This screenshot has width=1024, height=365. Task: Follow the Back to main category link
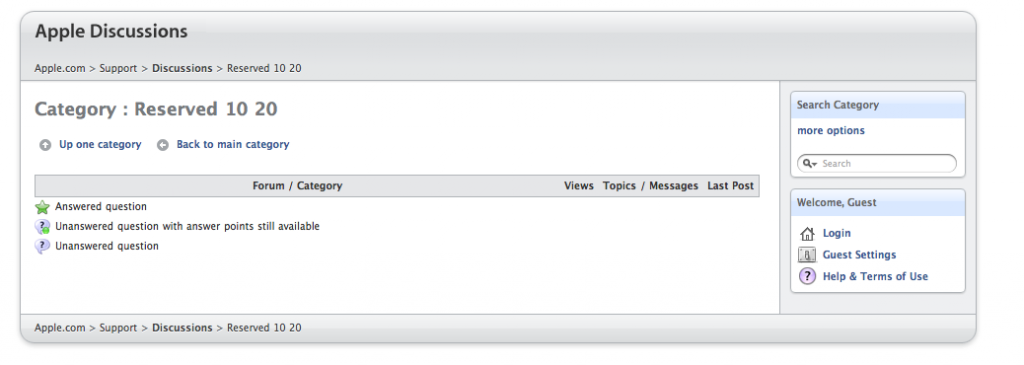click(232, 144)
